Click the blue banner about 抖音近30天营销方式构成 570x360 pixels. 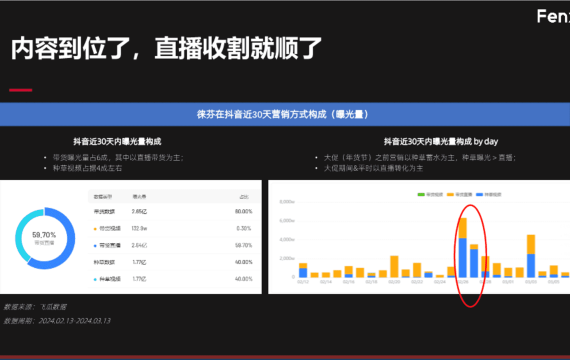click(285, 114)
